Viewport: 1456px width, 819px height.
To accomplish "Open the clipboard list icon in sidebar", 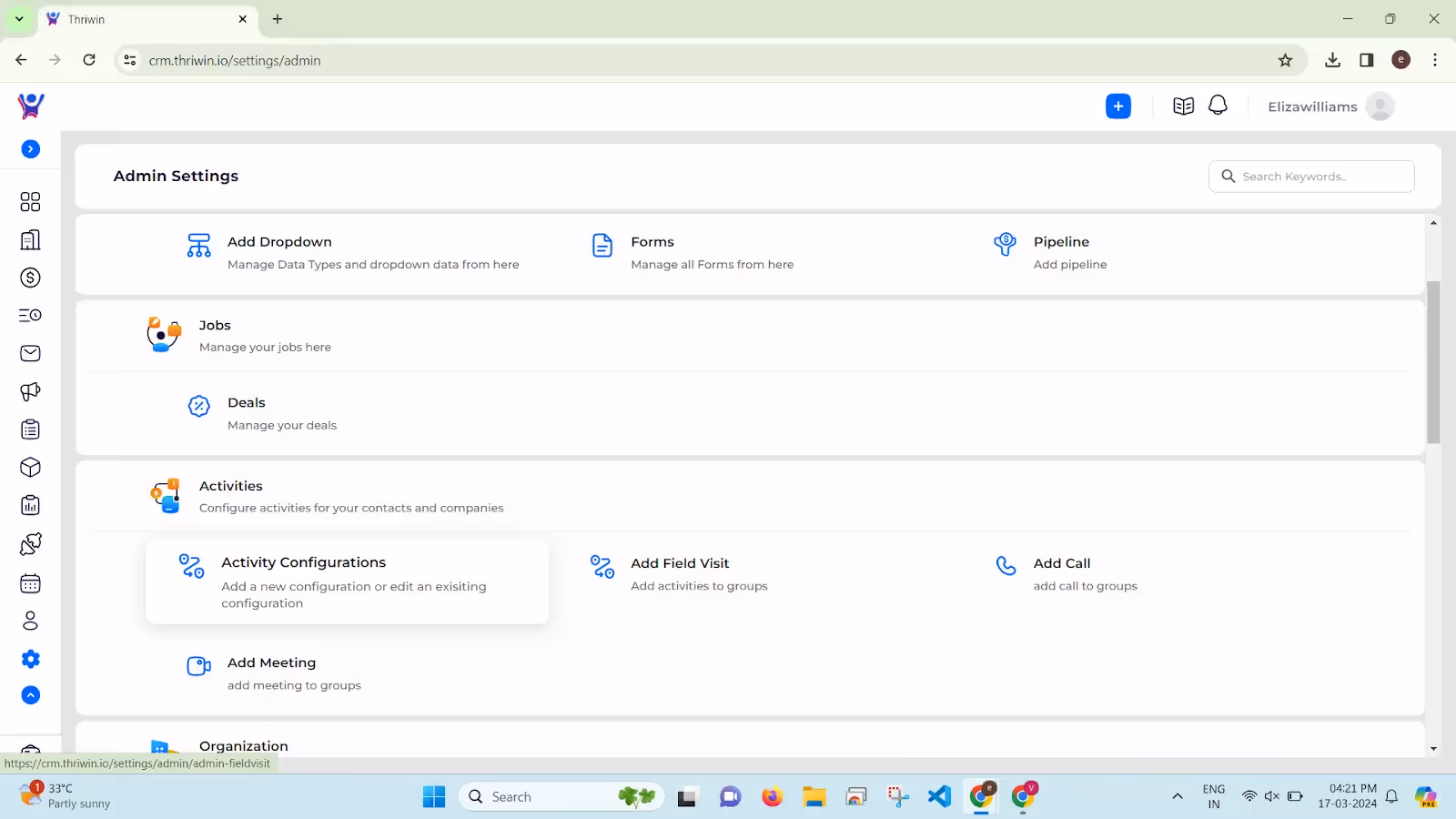I will [x=30, y=430].
